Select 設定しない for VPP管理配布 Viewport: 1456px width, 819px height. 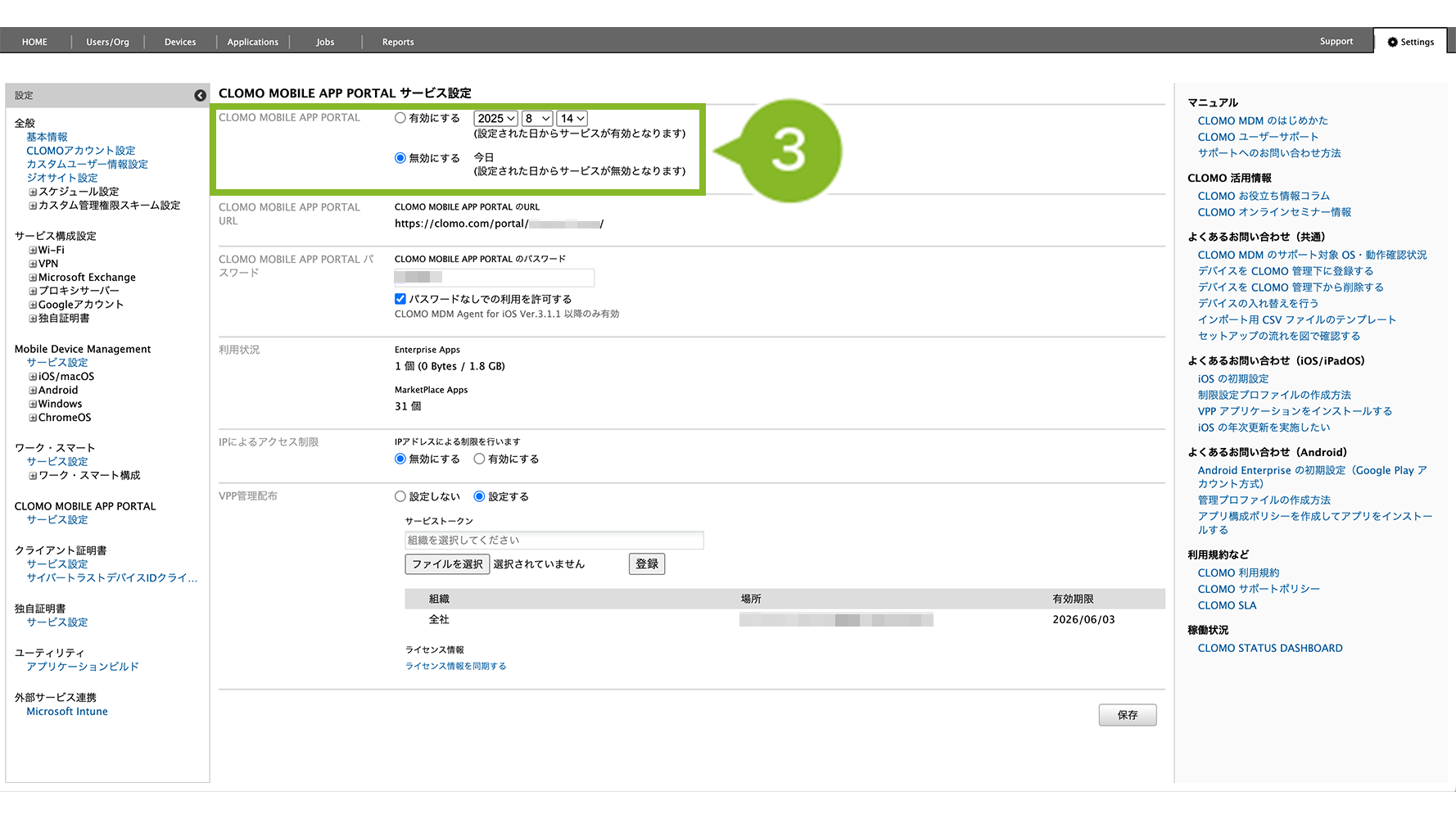tap(400, 496)
